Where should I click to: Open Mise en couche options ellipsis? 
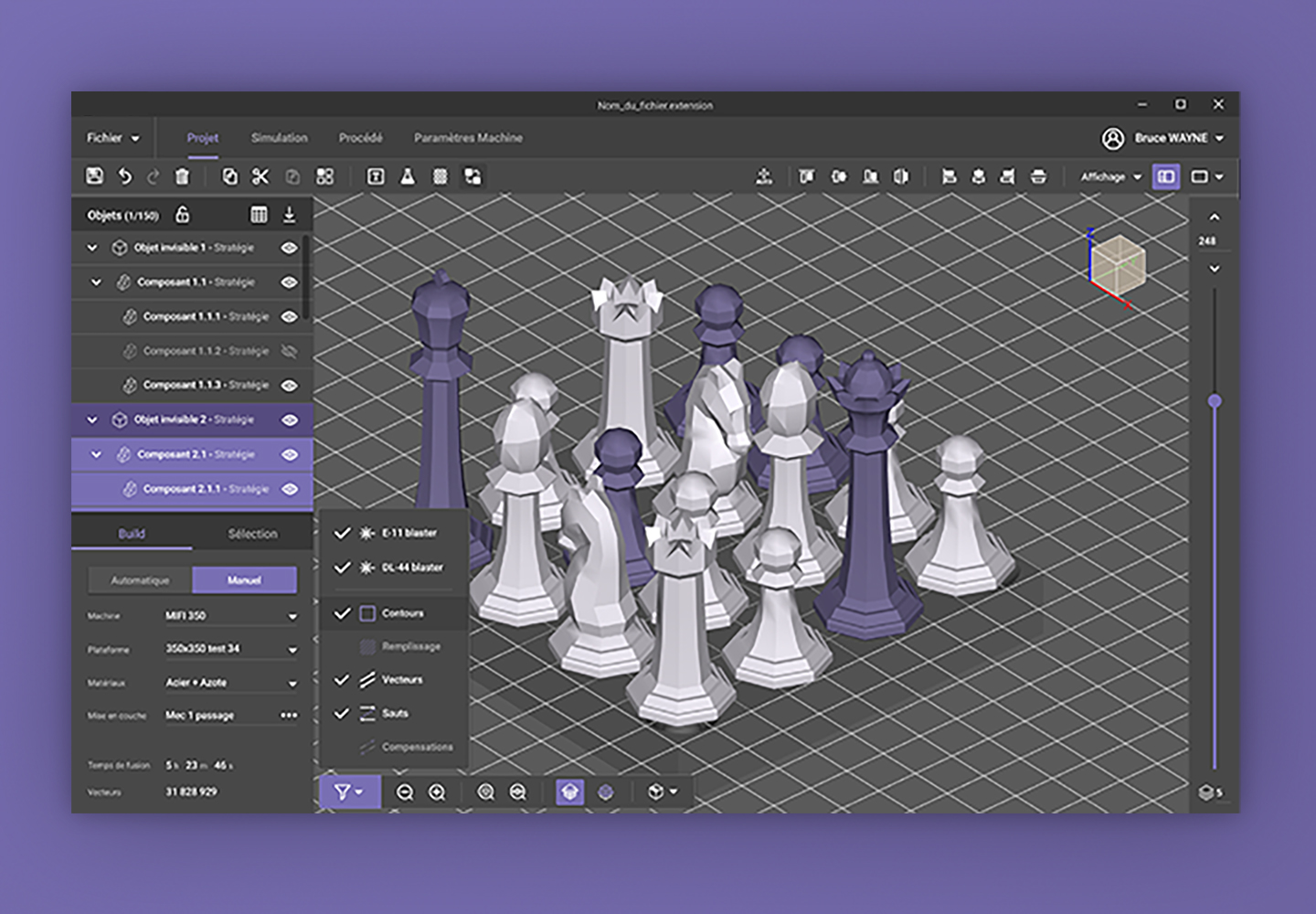click(289, 716)
